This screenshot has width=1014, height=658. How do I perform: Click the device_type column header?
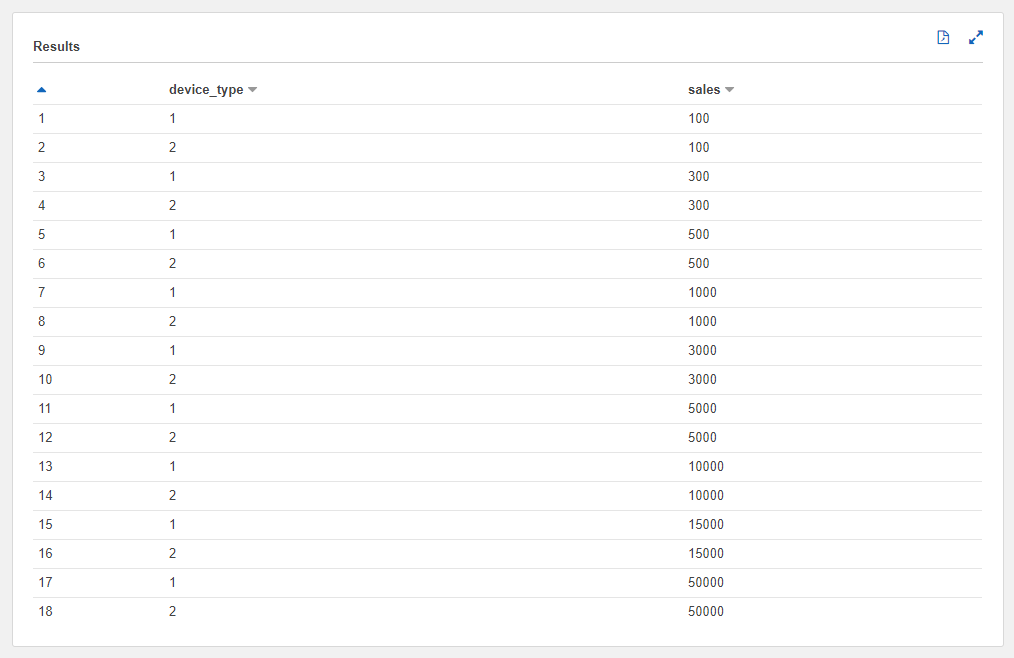[x=206, y=90]
